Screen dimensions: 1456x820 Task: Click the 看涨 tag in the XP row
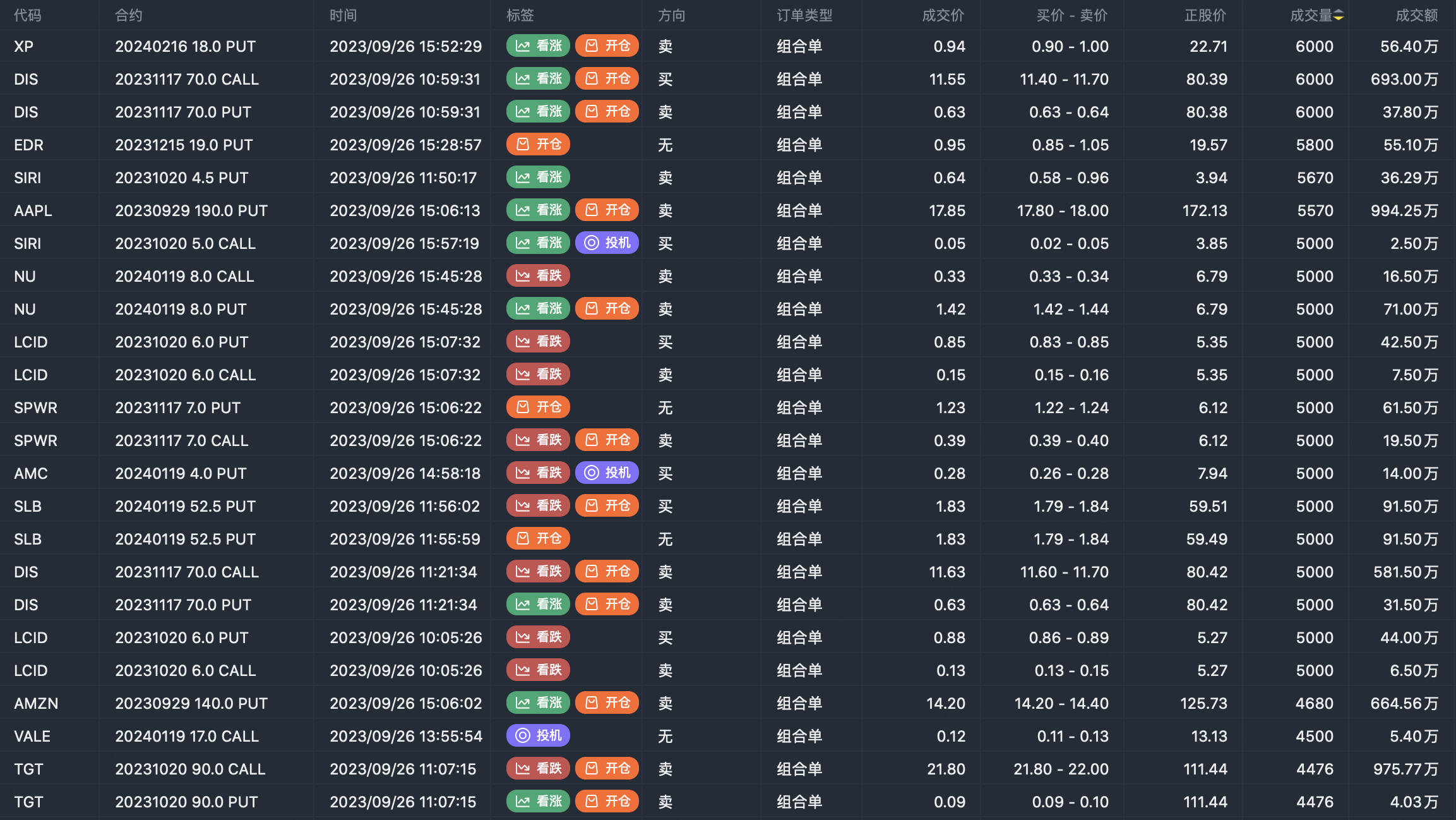[538, 45]
